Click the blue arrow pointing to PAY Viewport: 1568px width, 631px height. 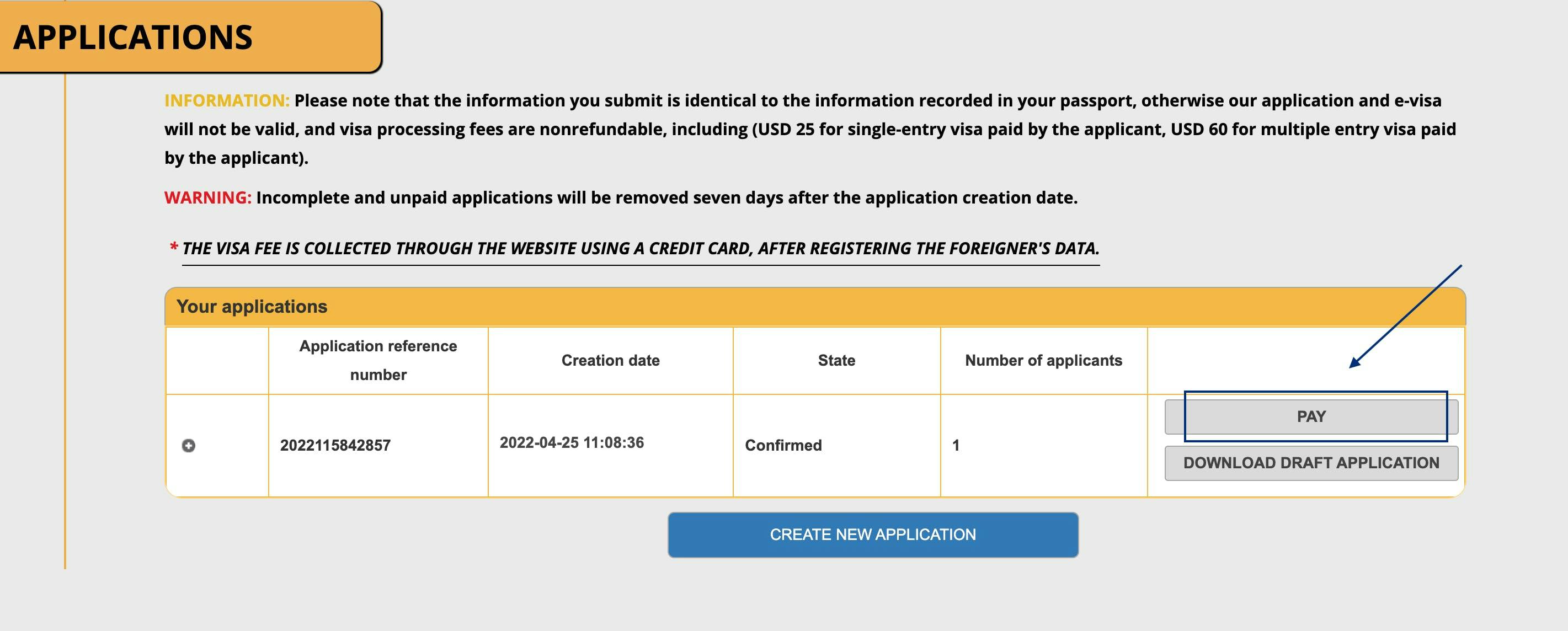pyautogui.click(x=1405, y=317)
